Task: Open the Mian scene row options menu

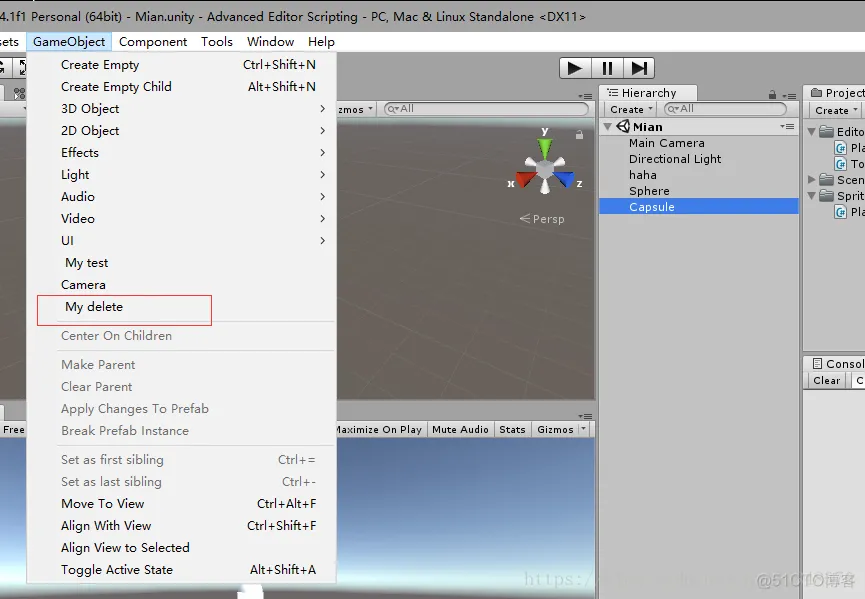Action: [x=788, y=126]
